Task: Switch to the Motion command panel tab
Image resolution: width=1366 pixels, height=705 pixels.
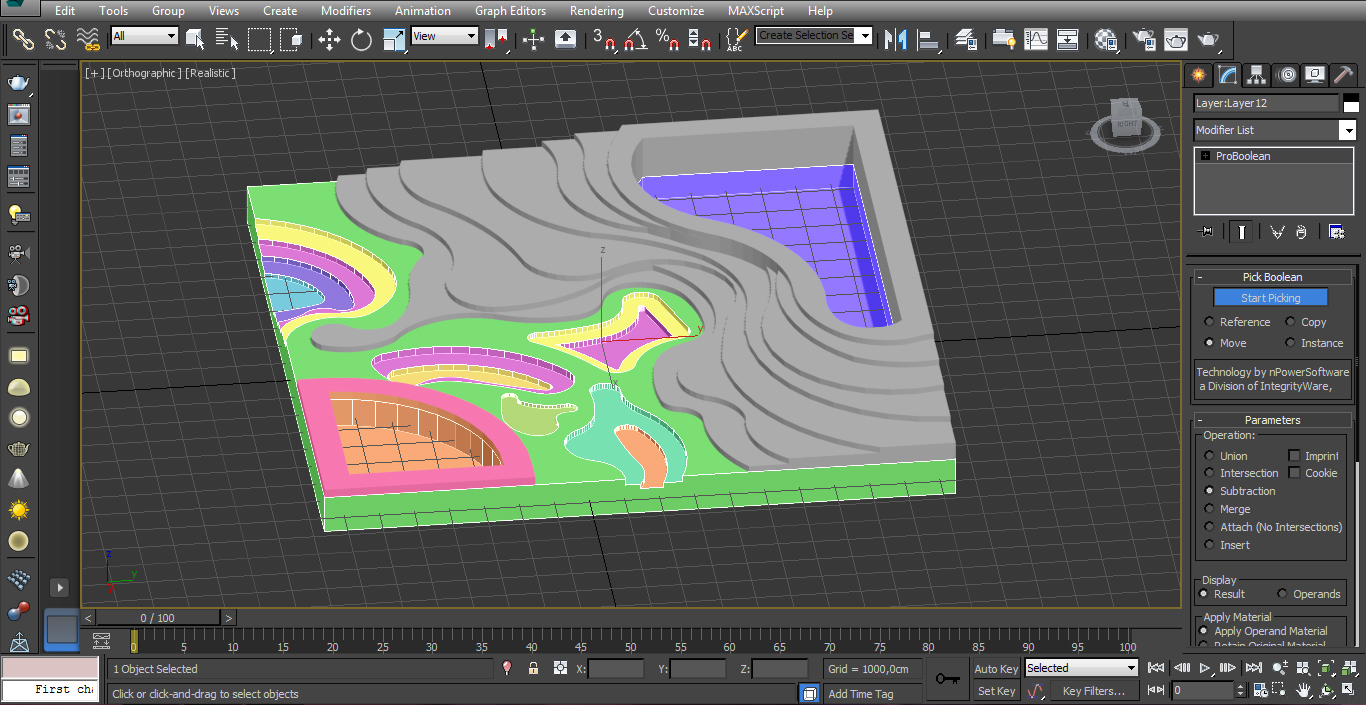Action: click(1286, 75)
